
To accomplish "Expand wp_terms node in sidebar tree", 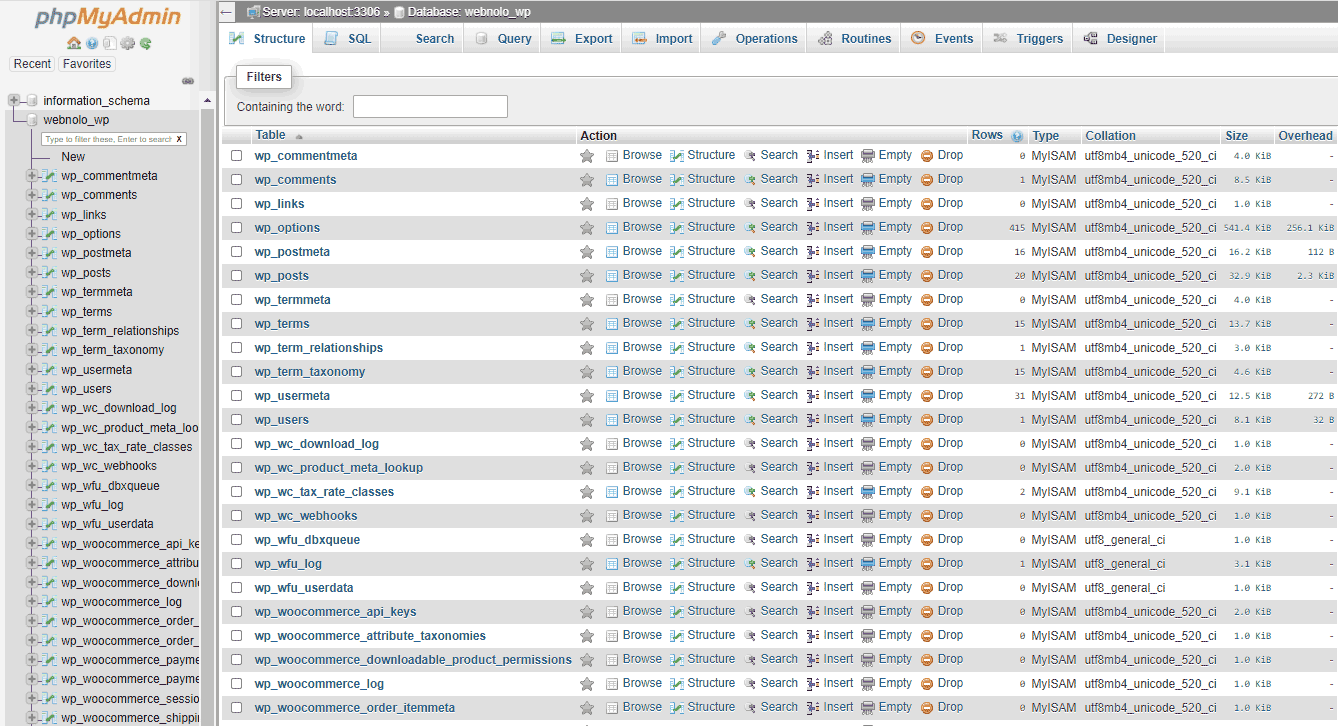I will (x=32, y=312).
